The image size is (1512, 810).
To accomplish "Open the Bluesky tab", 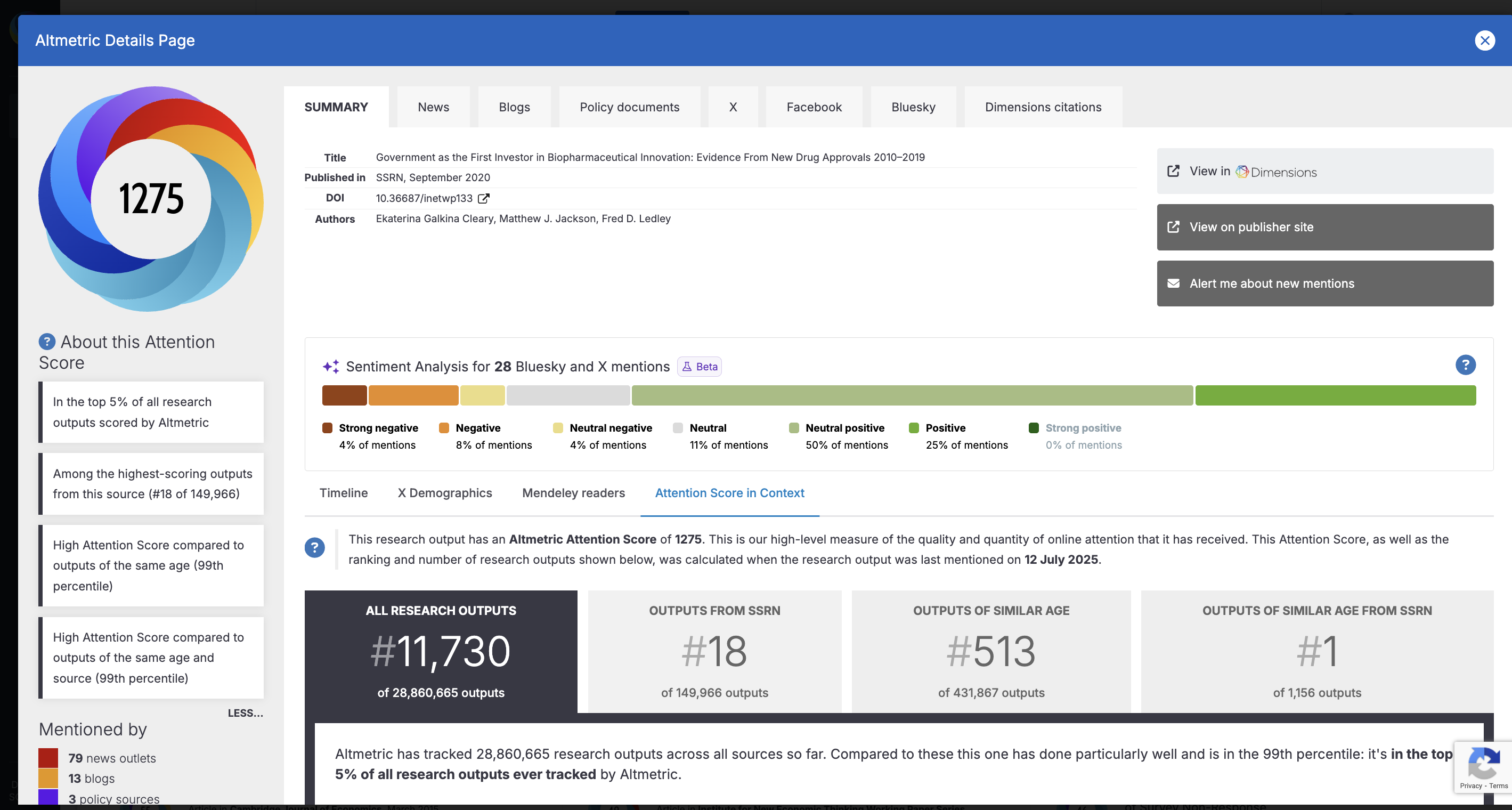I will [913, 107].
